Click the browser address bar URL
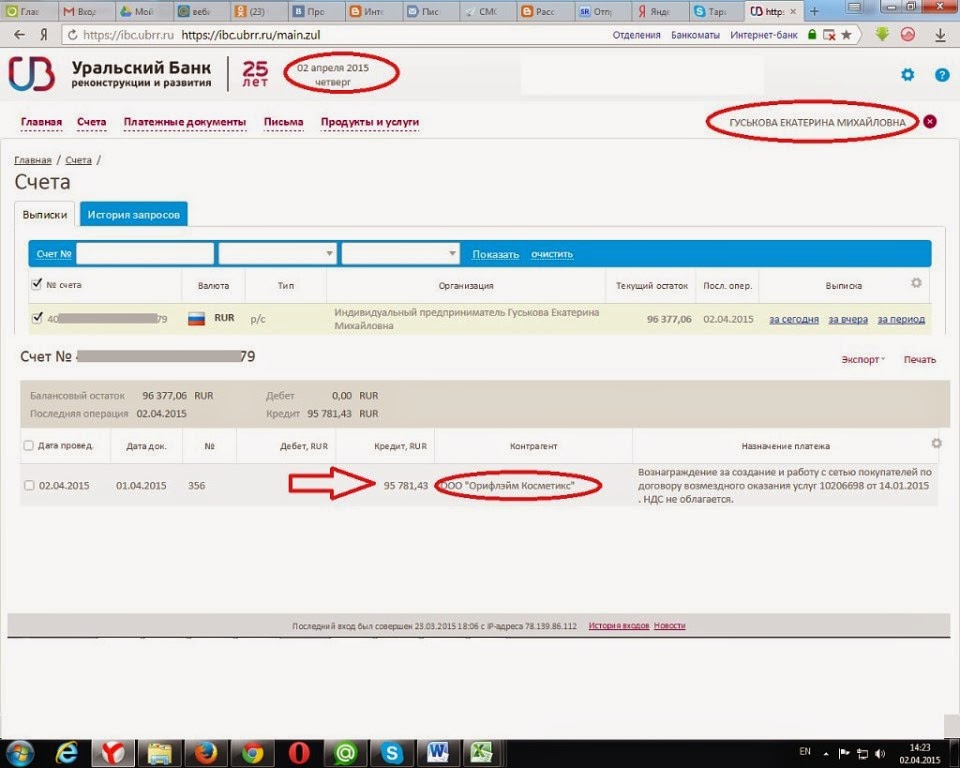Image resolution: width=960 pixels, height=768 pixels. pos(250,35)
